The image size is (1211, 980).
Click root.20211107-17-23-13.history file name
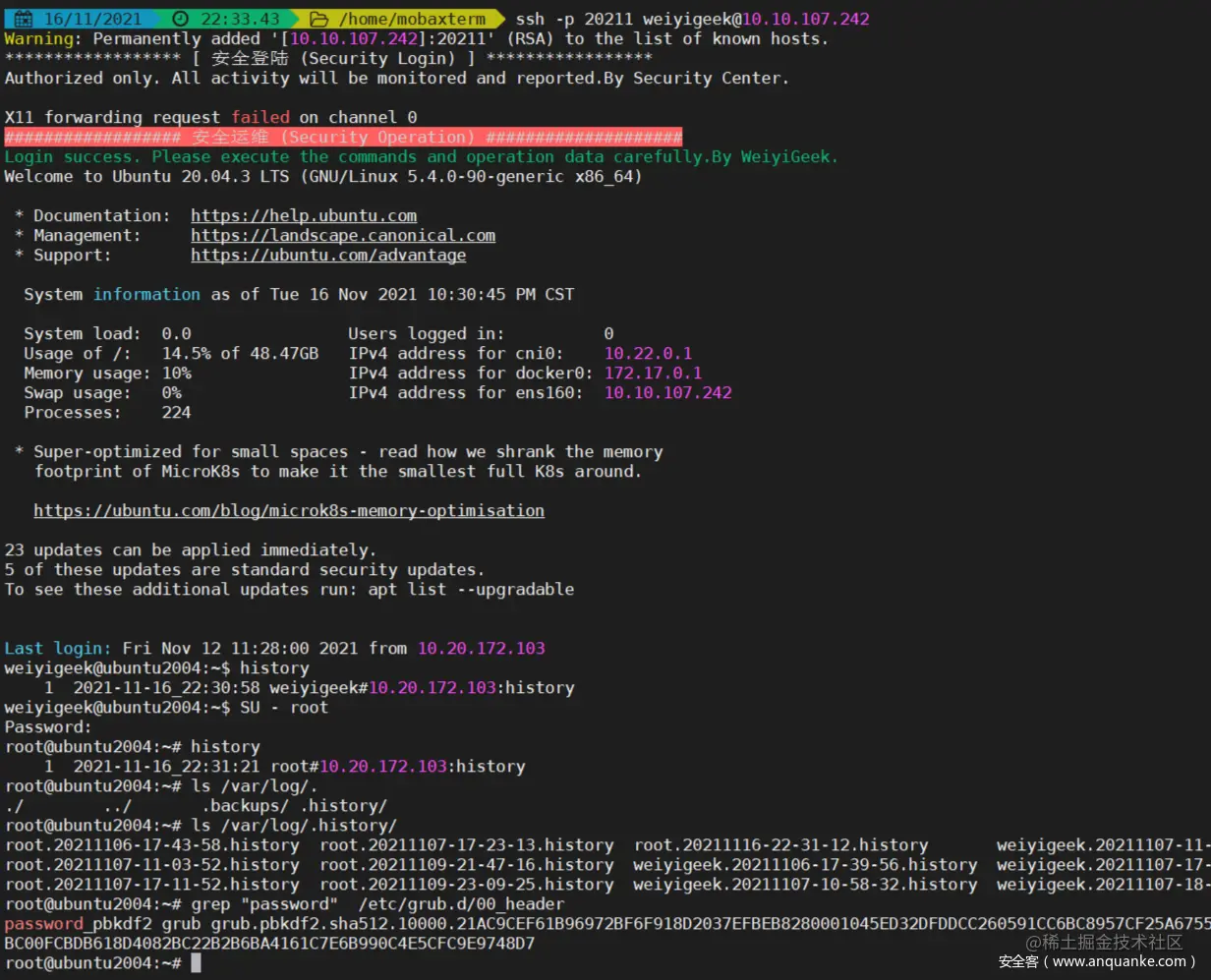[466, 844]
